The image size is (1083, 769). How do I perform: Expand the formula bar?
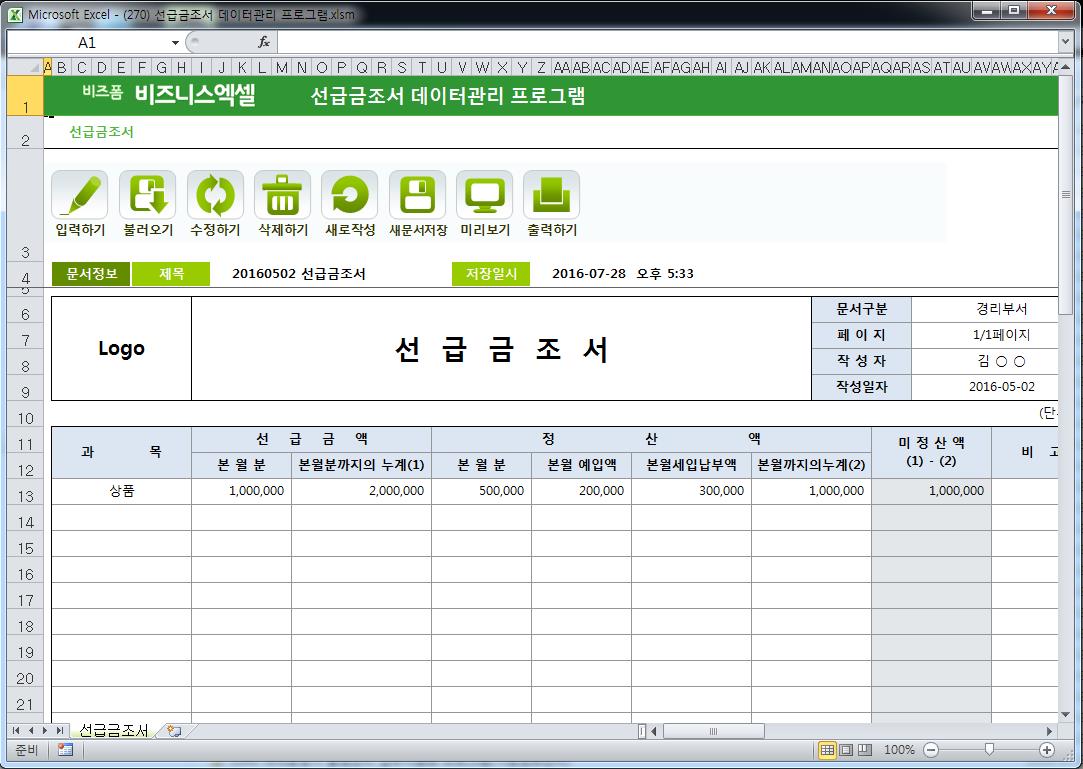click(1065, 42)
